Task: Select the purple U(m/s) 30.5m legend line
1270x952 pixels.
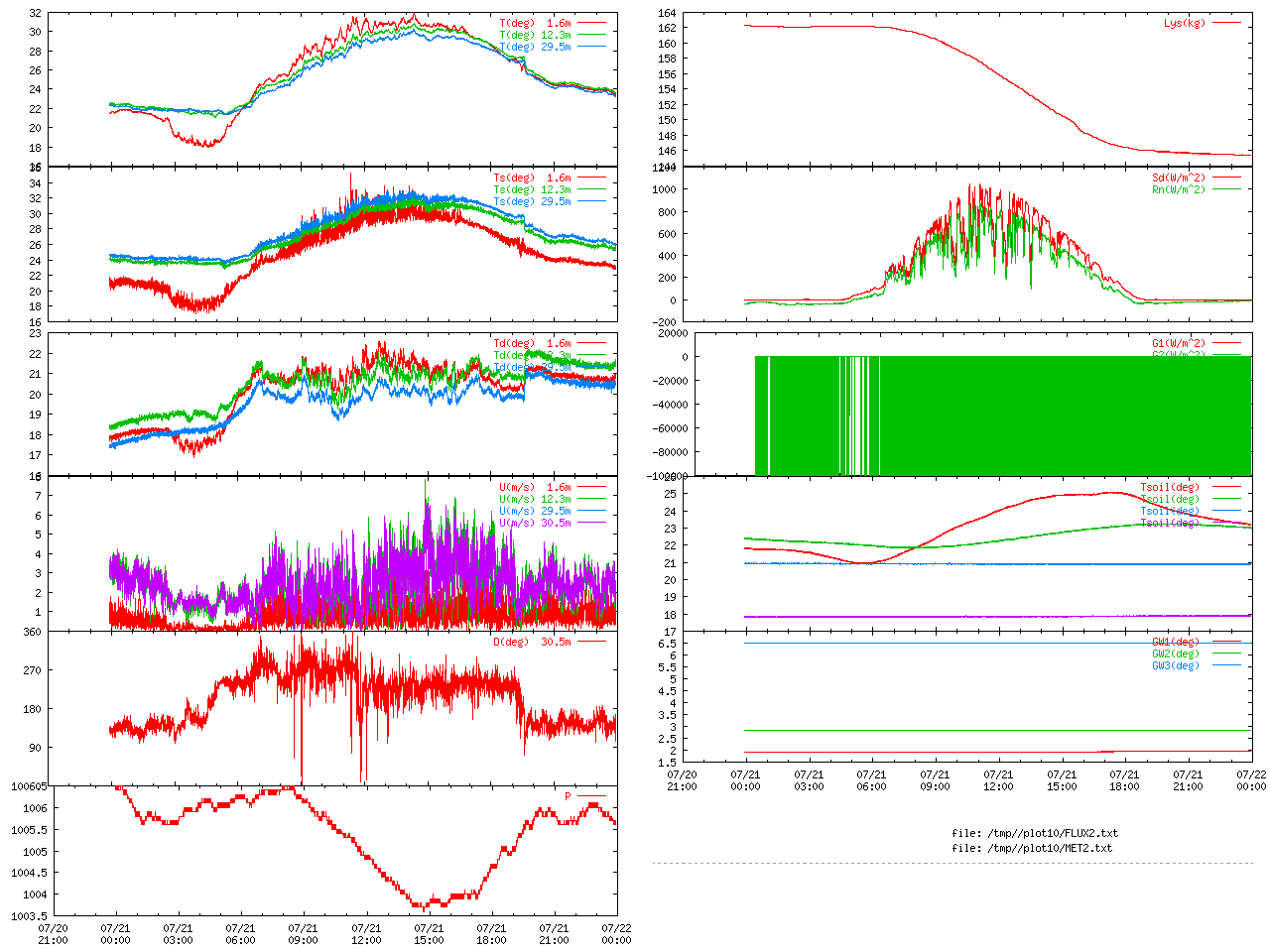Action: pyautogui.click(x=591, y=523)
